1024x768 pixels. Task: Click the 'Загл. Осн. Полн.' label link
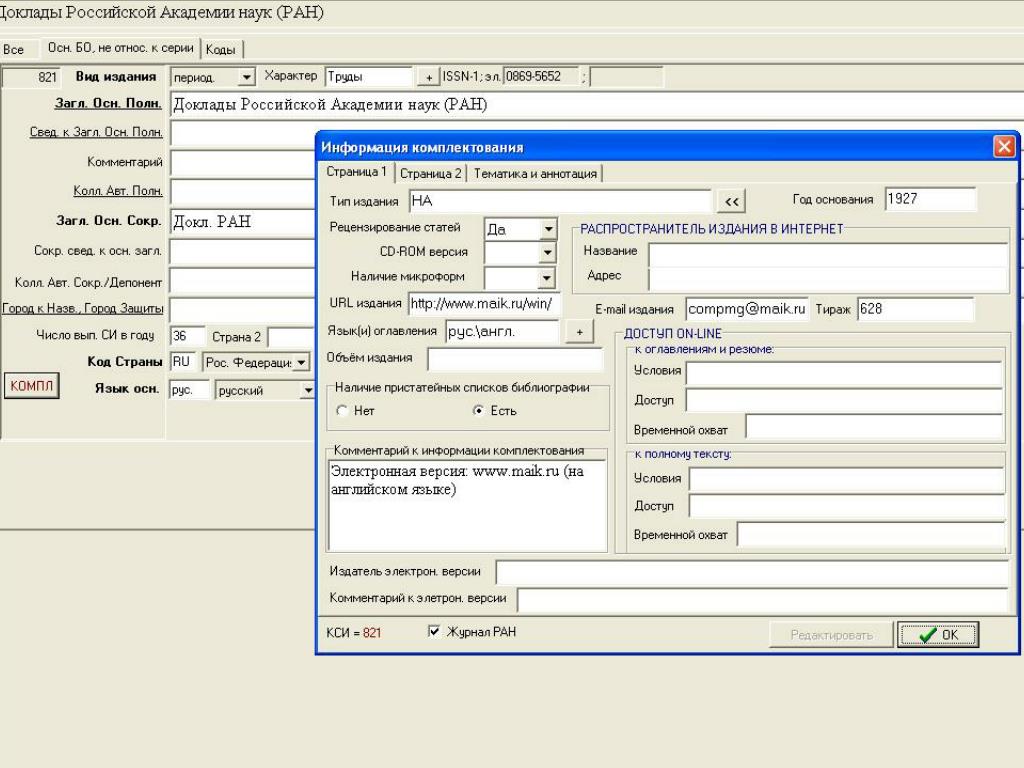tap(108, 103)
